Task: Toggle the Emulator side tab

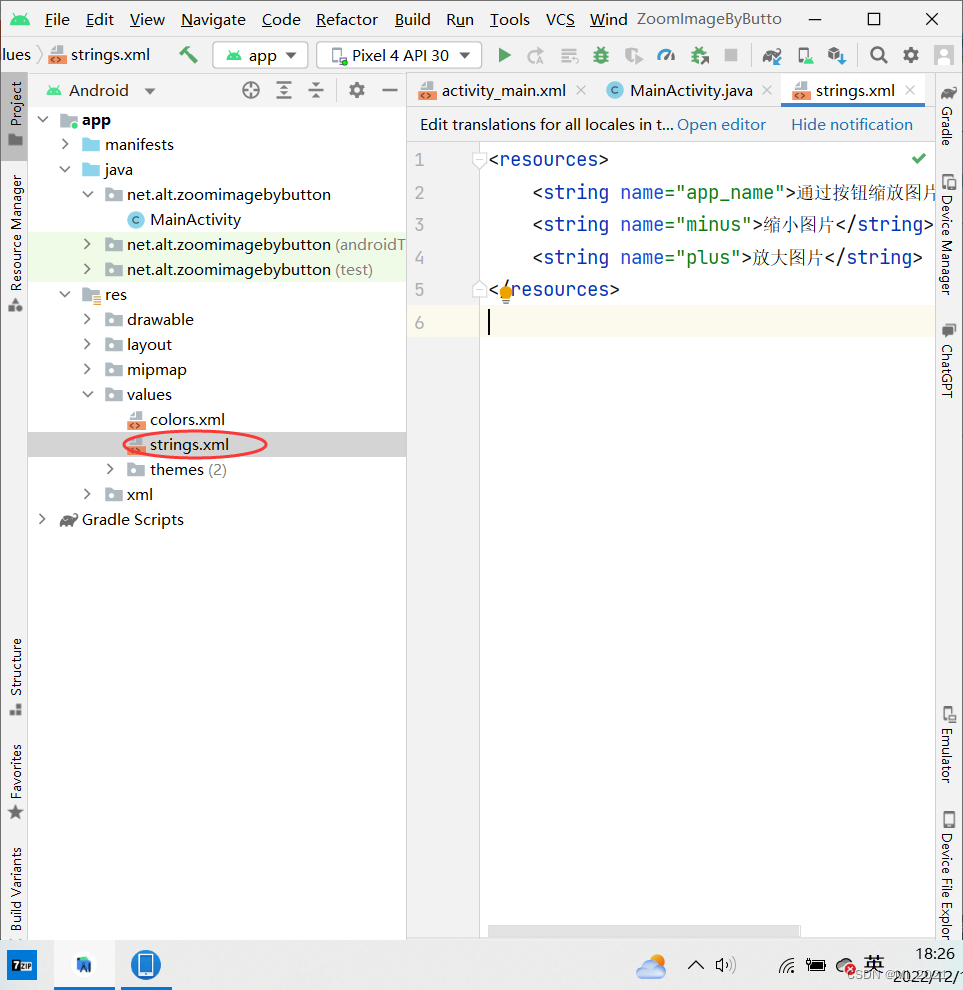Action: pos(947,745)
